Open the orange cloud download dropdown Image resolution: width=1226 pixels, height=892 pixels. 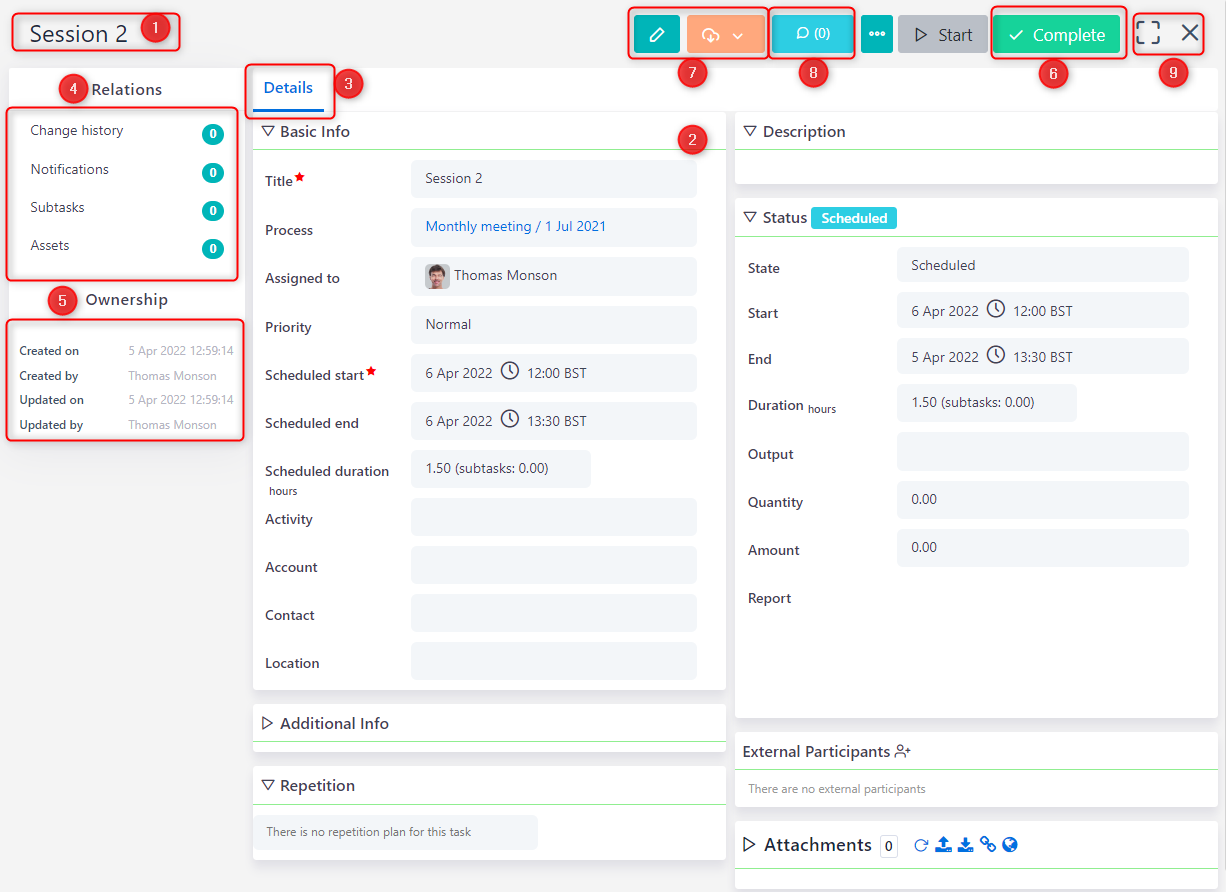(x=725, y=35)
